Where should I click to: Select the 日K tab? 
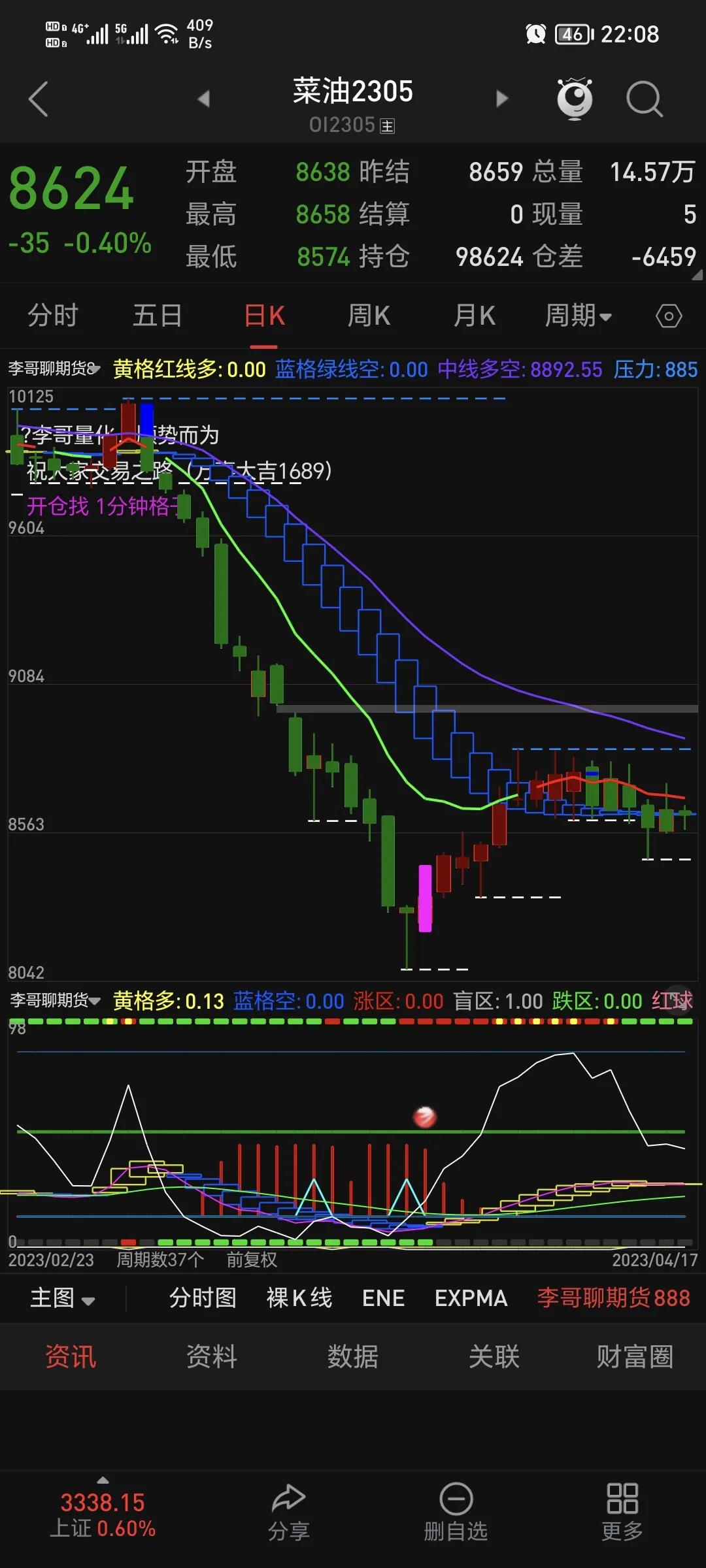pyautogui.click(x=264, y=316)
